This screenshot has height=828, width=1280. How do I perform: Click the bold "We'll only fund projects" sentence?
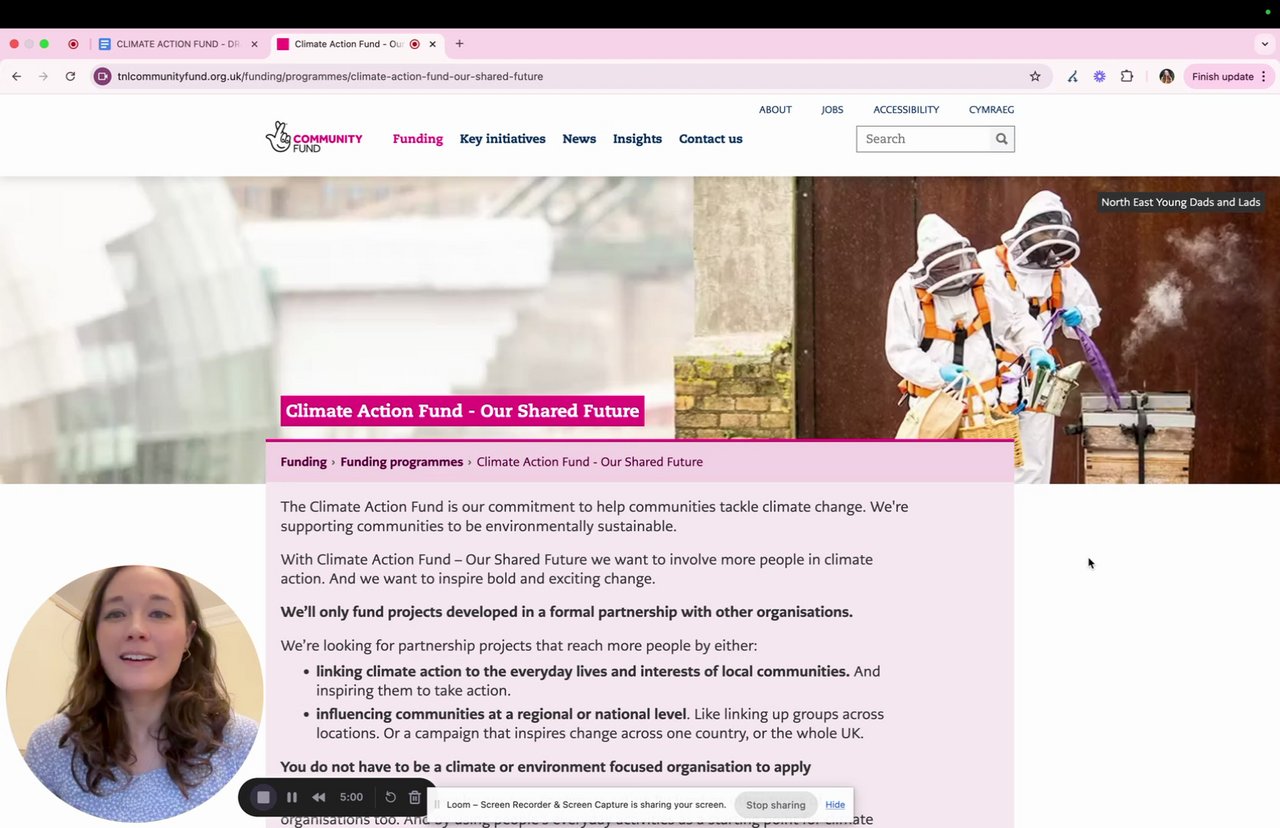tap(566, 612)
